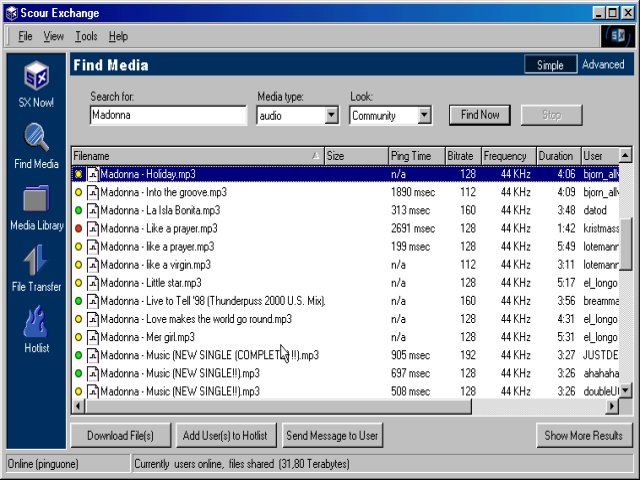This screenshot has height=480, width=640.
Task: Select row Madonna - Music (NEW SINGLE!!).mp3 with 697 msec
Action: pos(345,373)
